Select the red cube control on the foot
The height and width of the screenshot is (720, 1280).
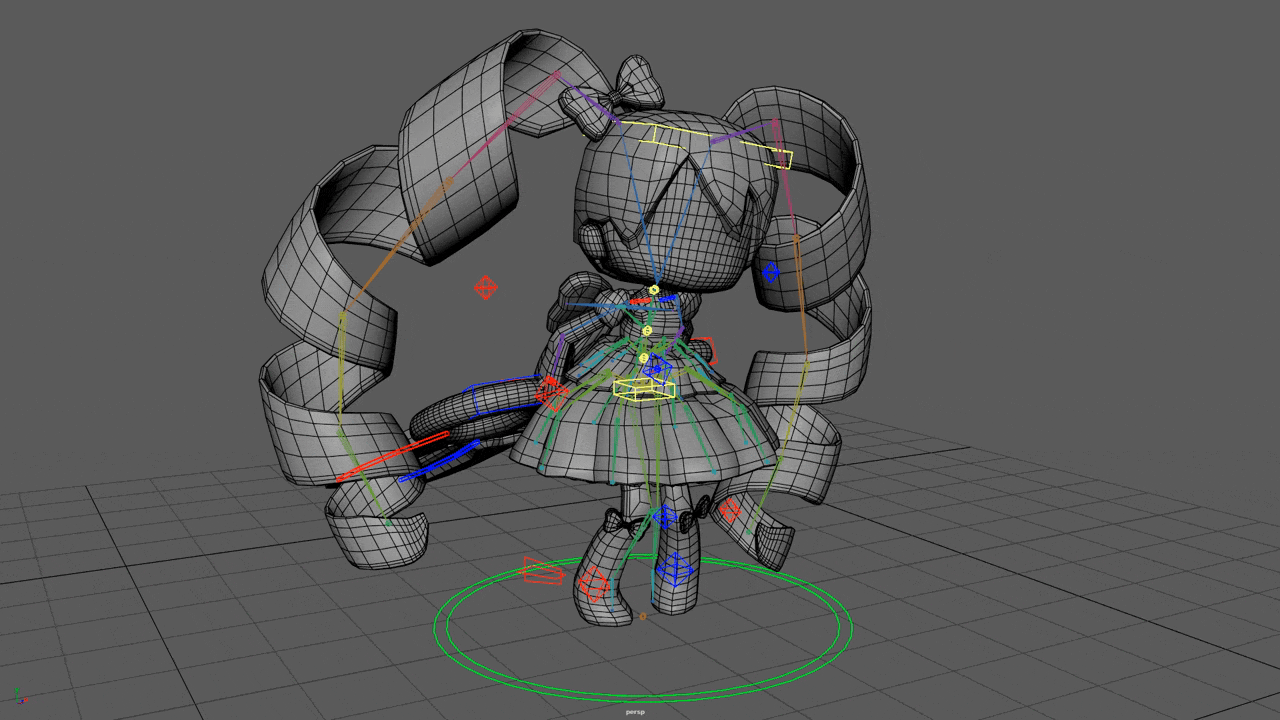pyautogui.click(x=593, y=584)
